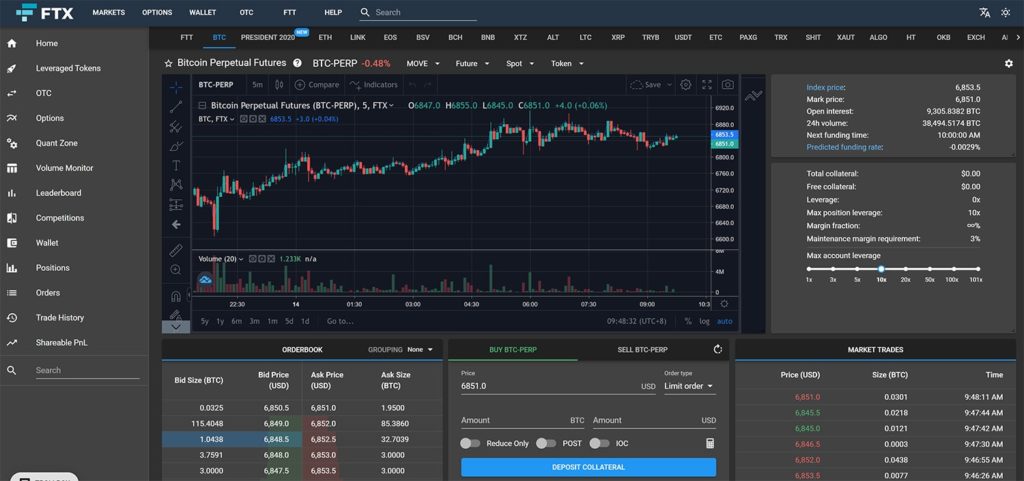This screenshot has width=1024, height=481.
Task: Switch to the SELL BTC-PERP tab
Action: pos(643,350)
